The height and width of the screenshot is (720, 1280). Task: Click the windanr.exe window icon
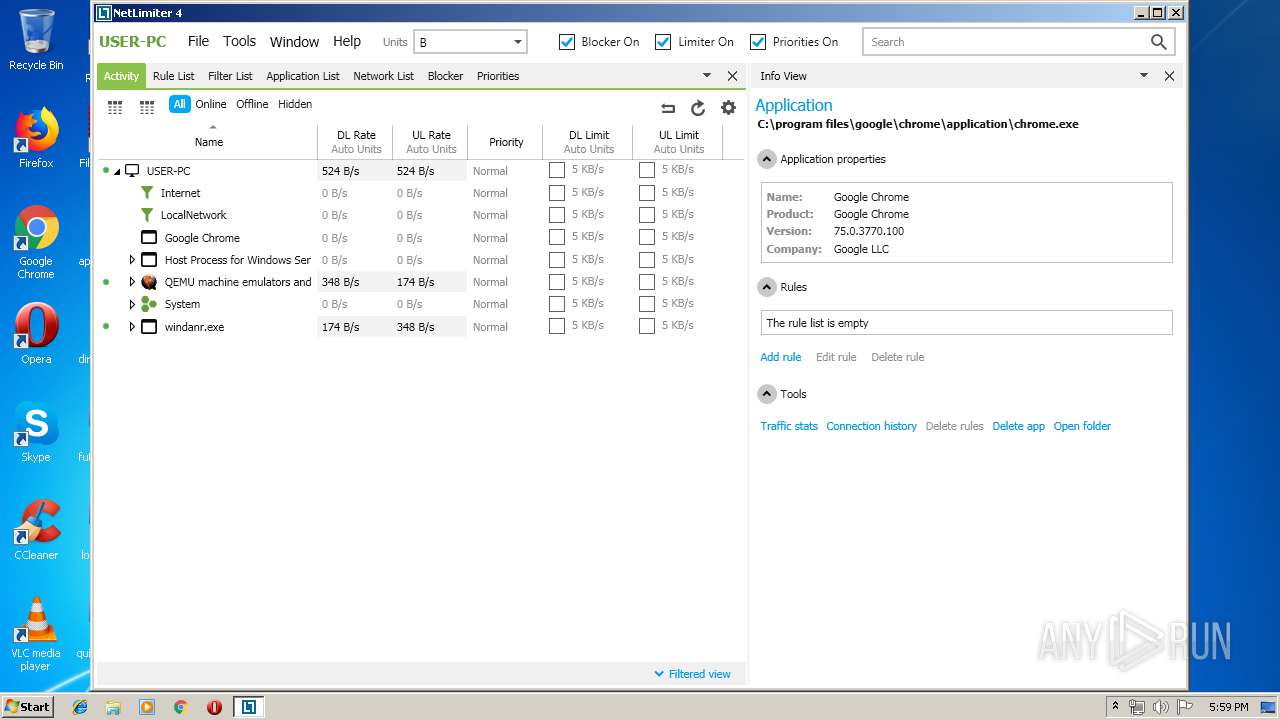[x=149, y=327]
